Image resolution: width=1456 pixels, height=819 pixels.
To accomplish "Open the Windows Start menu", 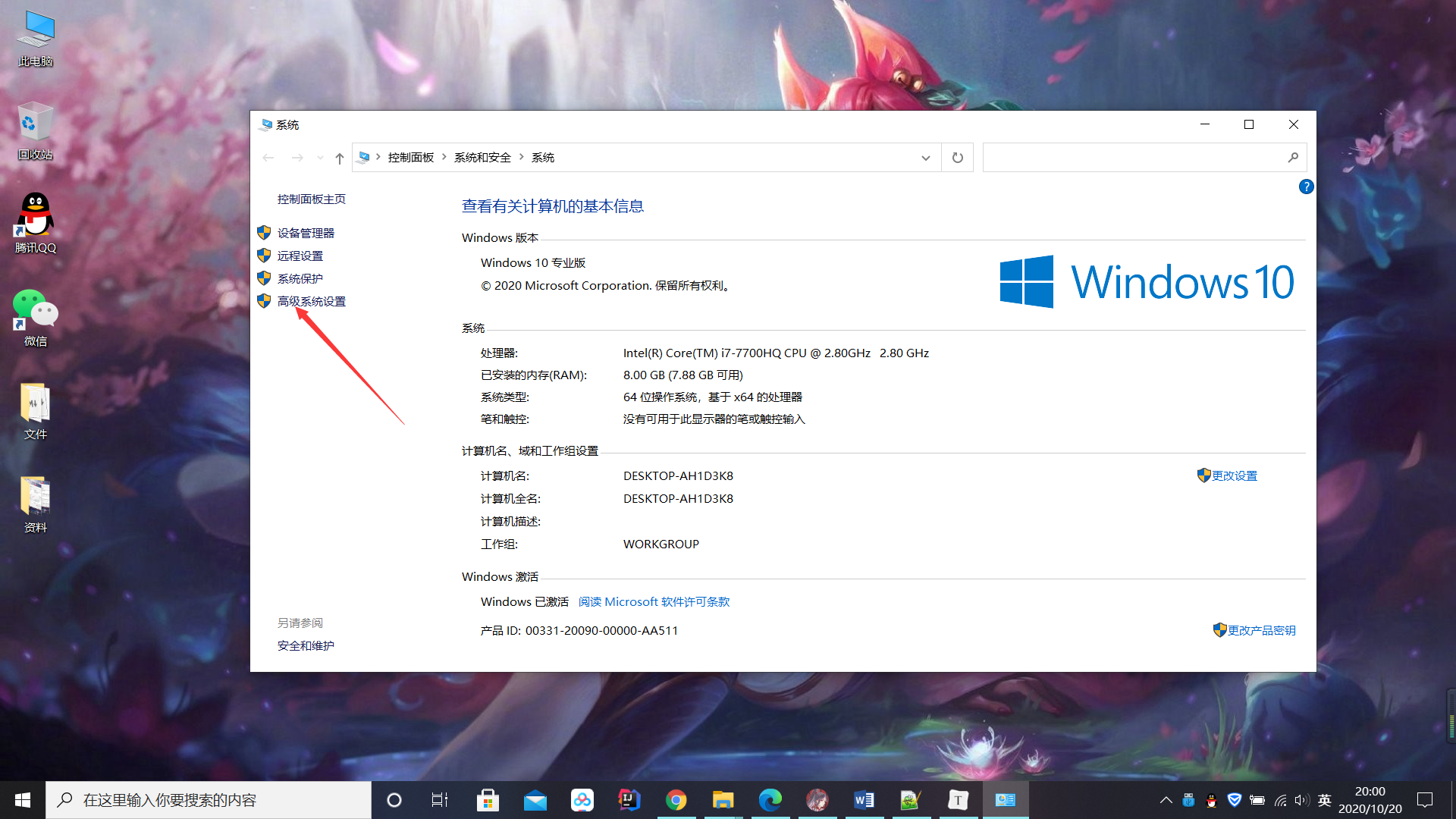I will 23,800.
